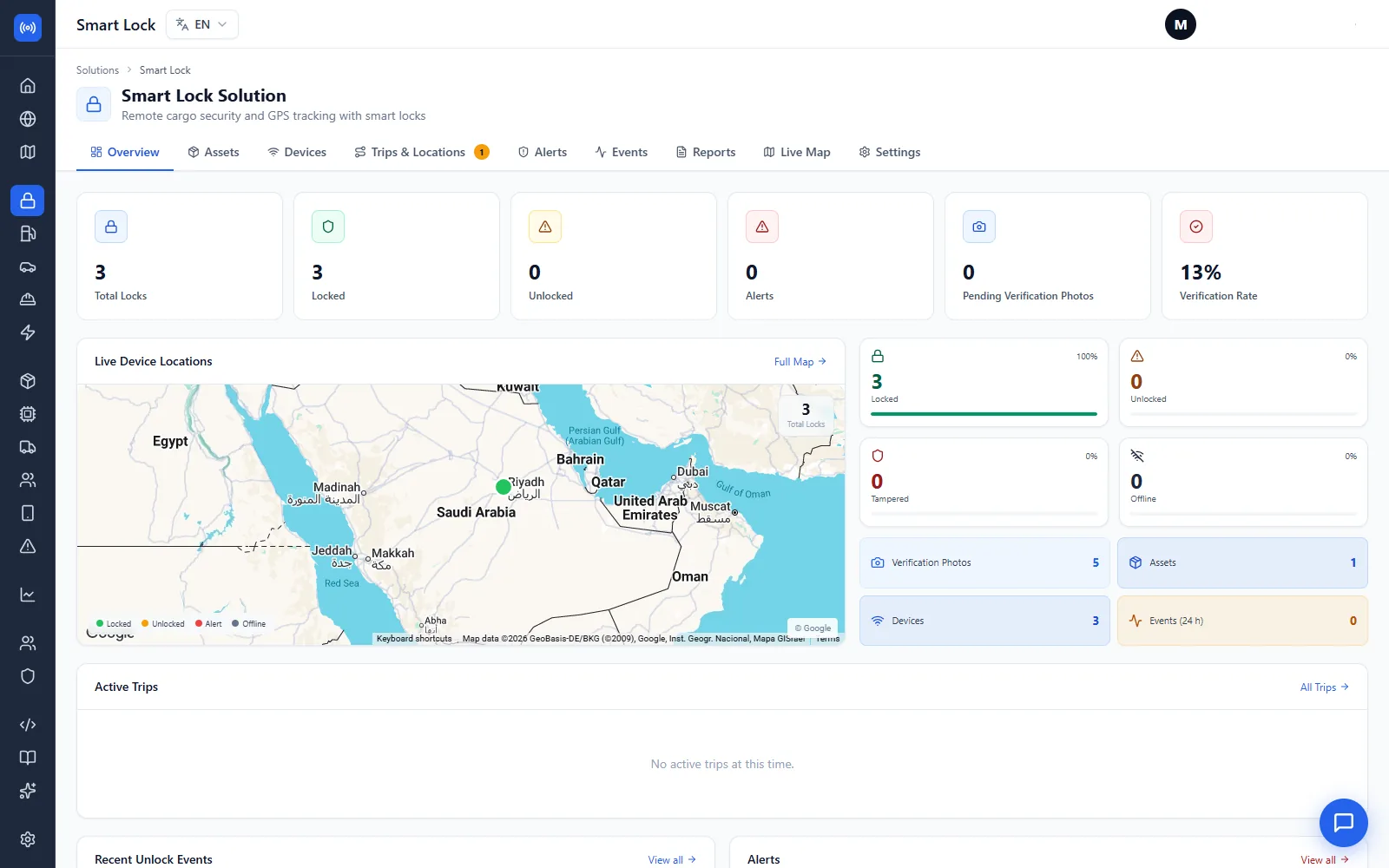Viewport: 1389px width, 868px height.
Task: Open the truck icon in sidebar
Action: [28, 447]
